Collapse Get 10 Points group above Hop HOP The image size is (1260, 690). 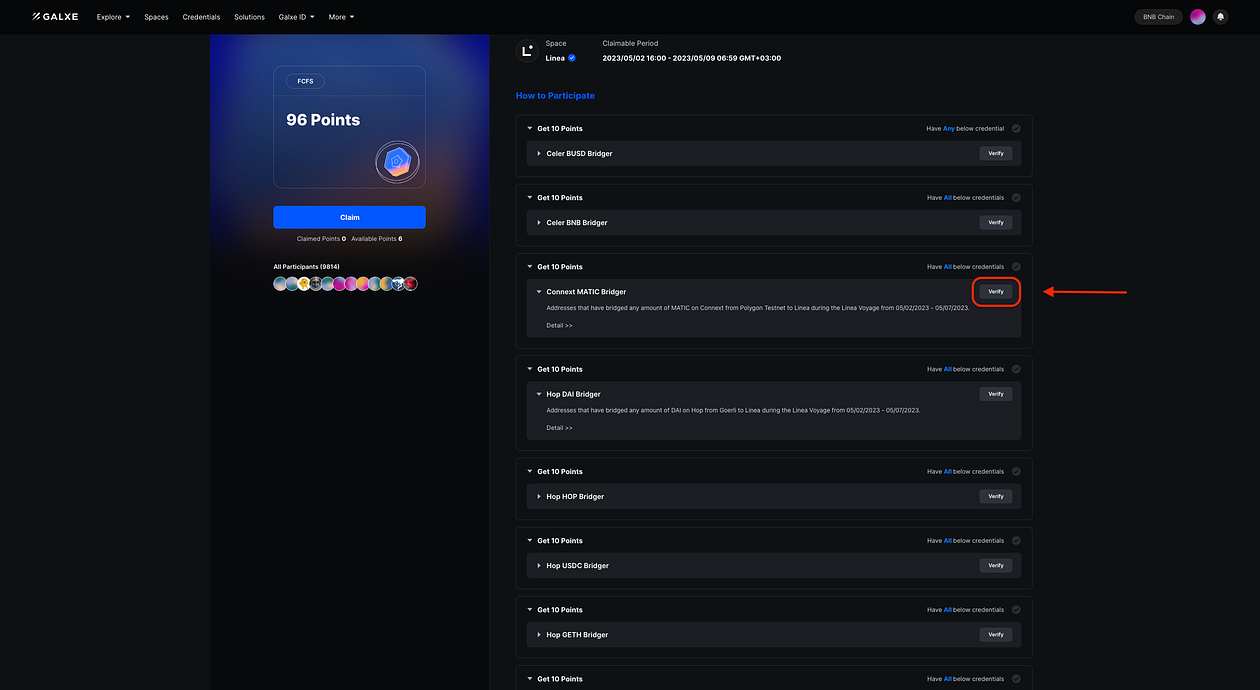pyautogui.click(x=530, y=472)
